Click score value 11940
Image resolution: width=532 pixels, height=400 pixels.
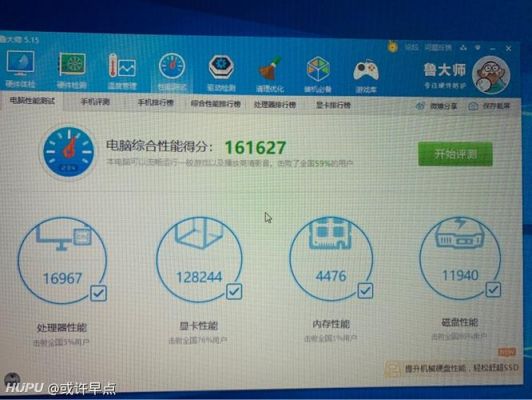(x=460, y=275)
